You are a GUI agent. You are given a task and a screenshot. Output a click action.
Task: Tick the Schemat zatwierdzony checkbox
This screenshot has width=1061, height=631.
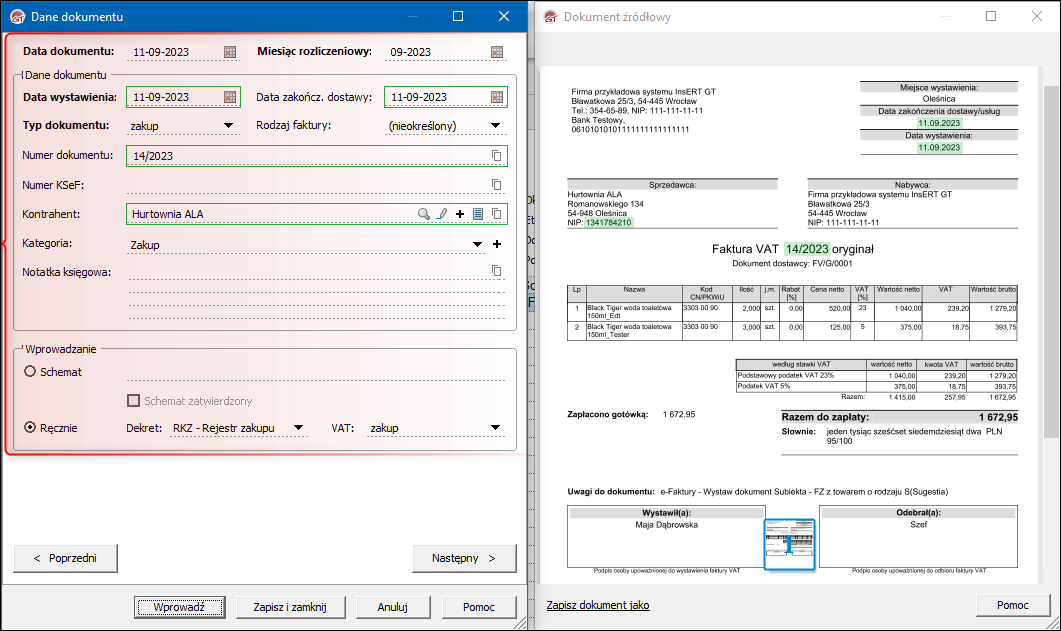(x=134, y=401)
